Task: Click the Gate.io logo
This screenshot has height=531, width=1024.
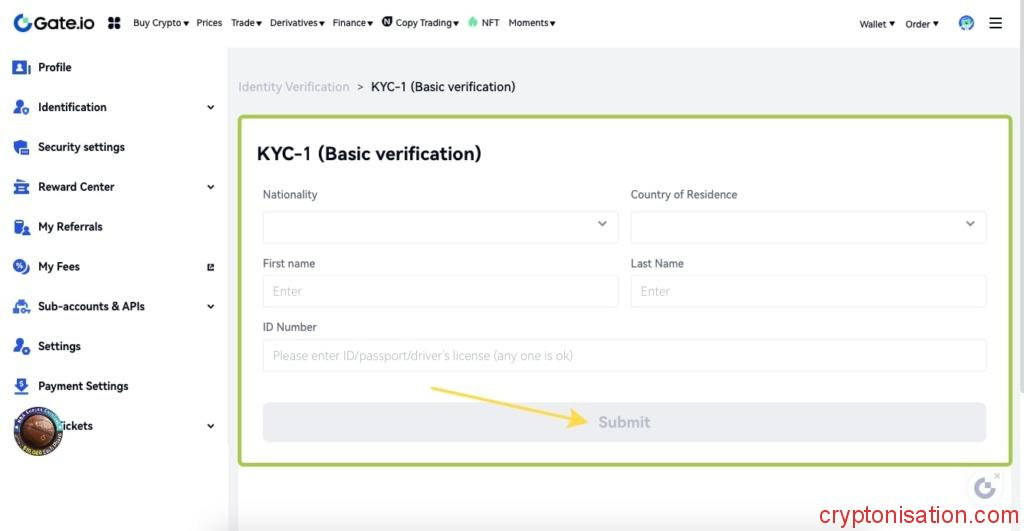Action: pyautogui.click(x=54, y=22)
